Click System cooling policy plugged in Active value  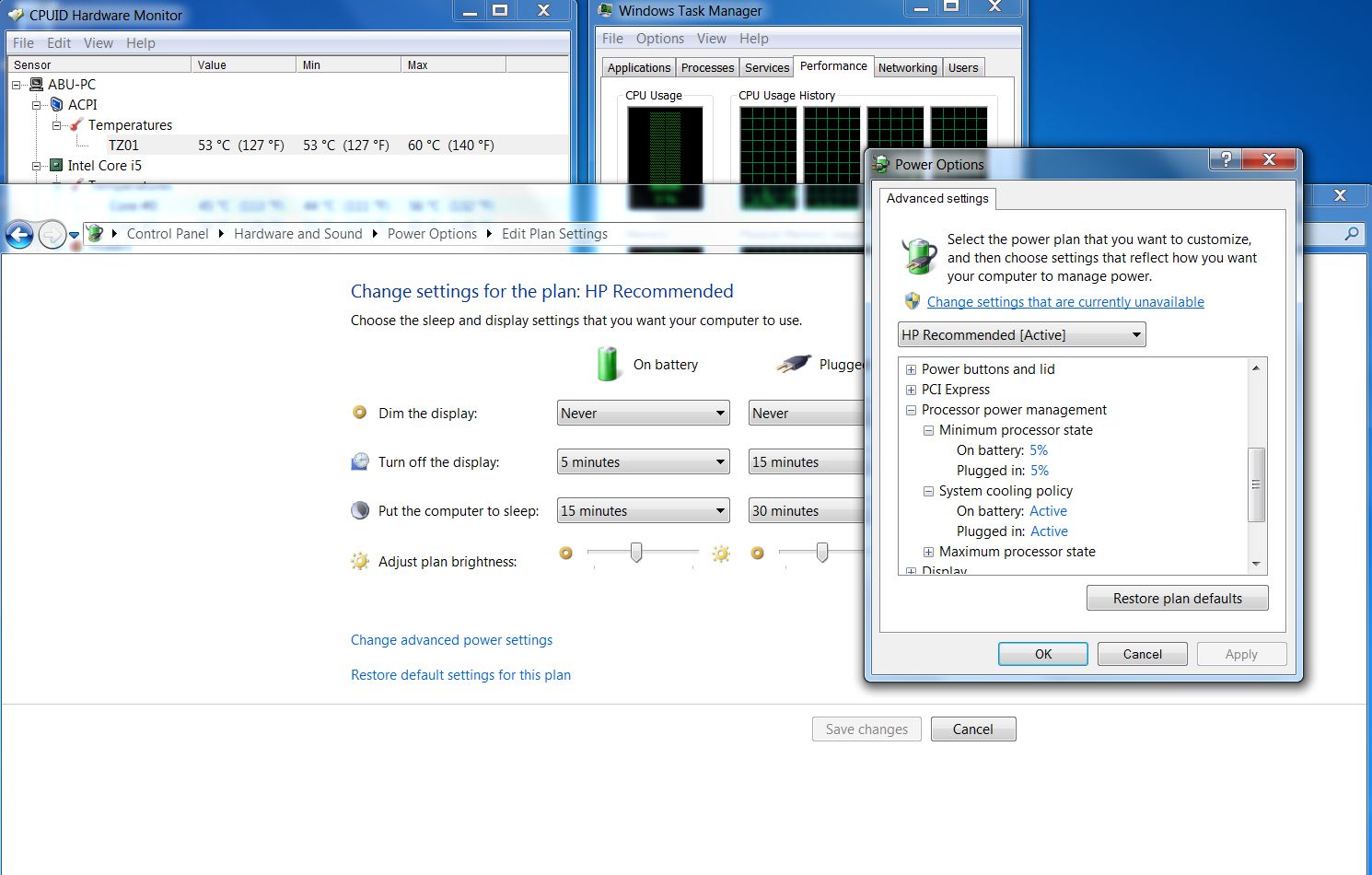(x=1049, y=531)
